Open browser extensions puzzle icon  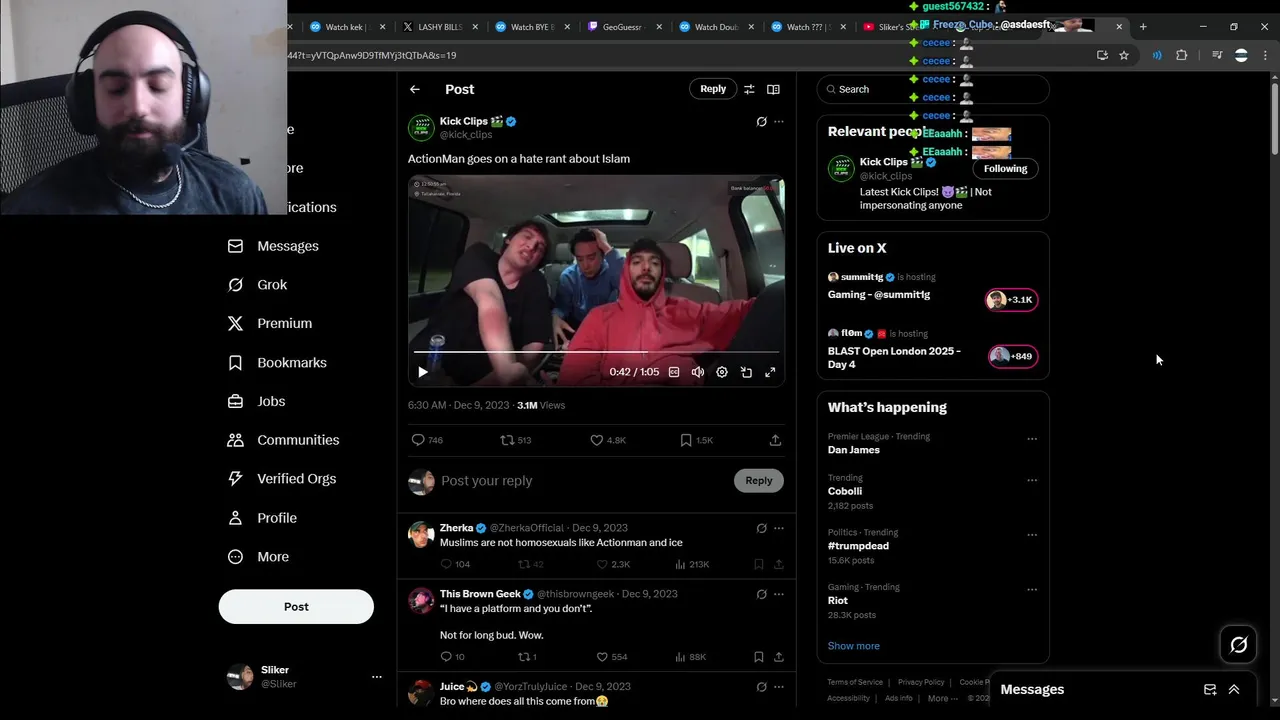point(1182,56)
